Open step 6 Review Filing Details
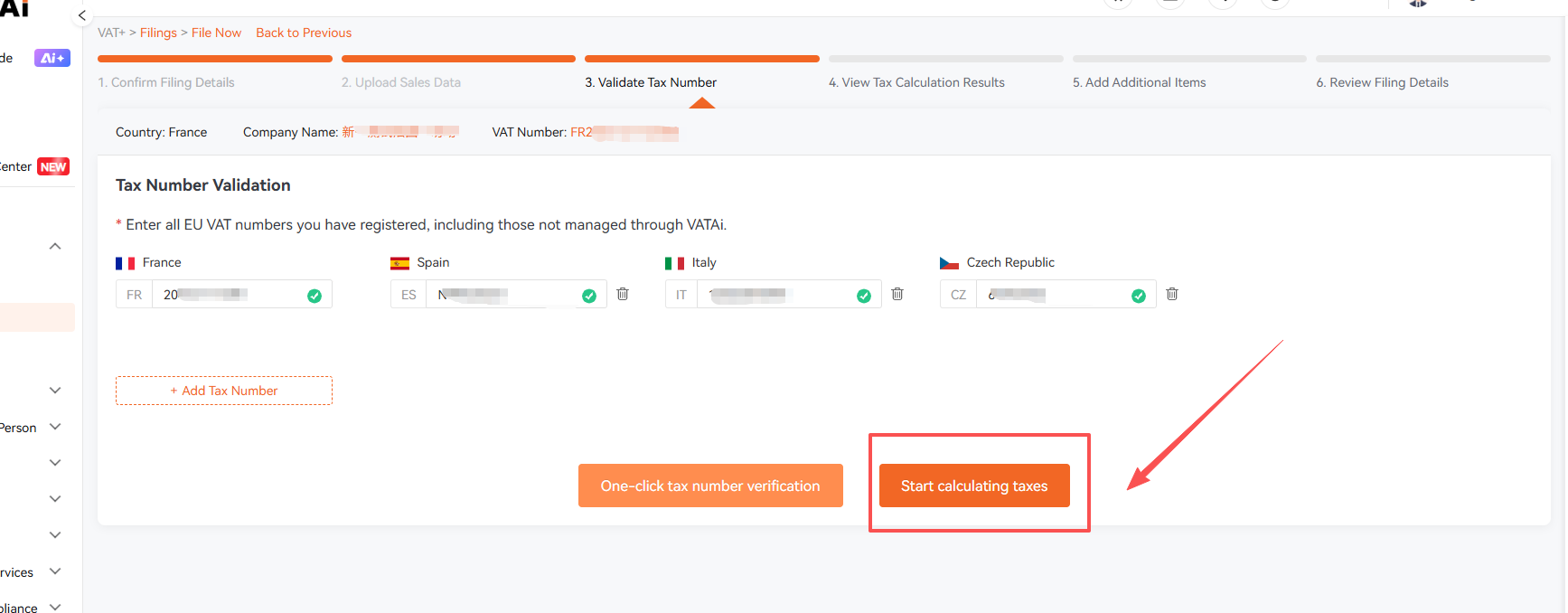 [1382, 82]
